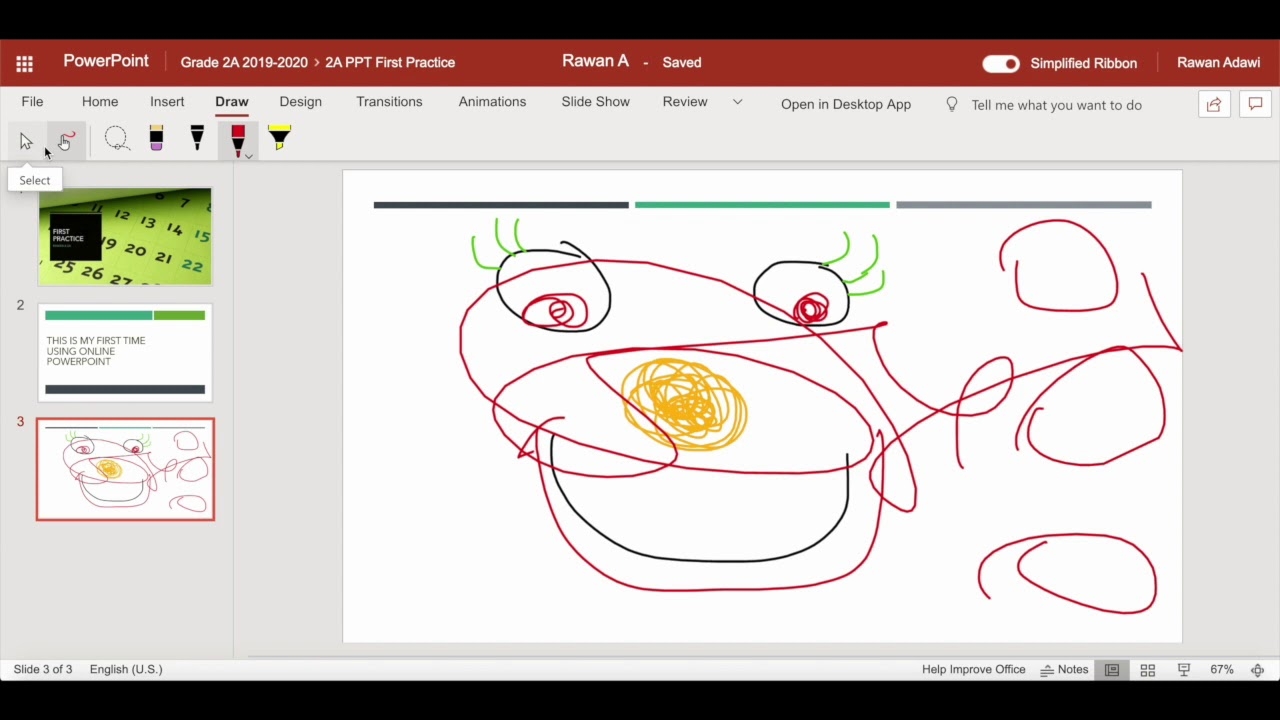Screen dimensions: 1280x720
Task: Activate the Draw with Touch tool
Action: 66,141
